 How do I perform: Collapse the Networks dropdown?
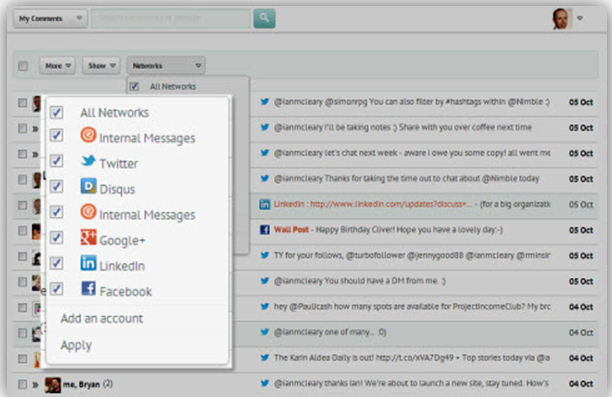(166, 66)
